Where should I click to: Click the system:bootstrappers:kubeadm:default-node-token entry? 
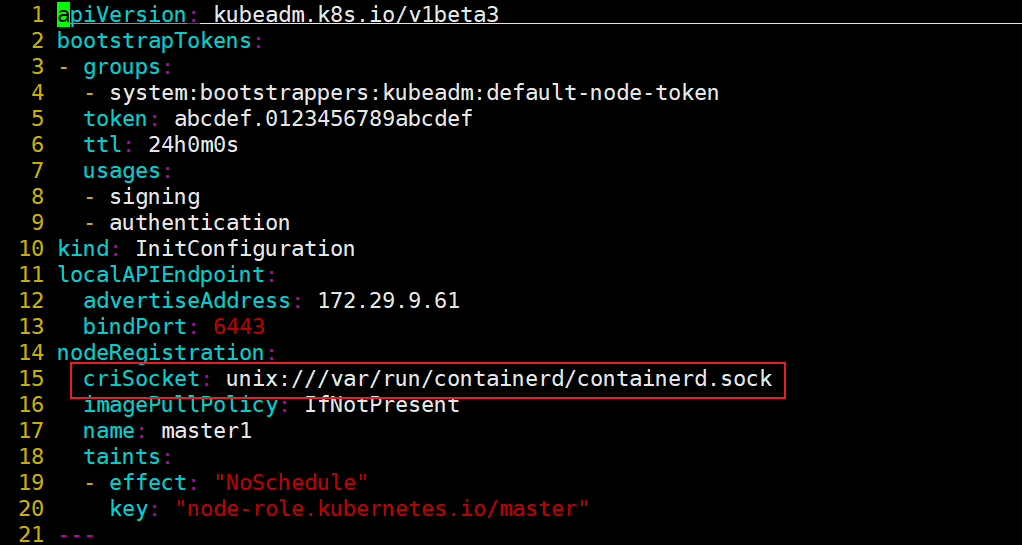tap(414, 93)
